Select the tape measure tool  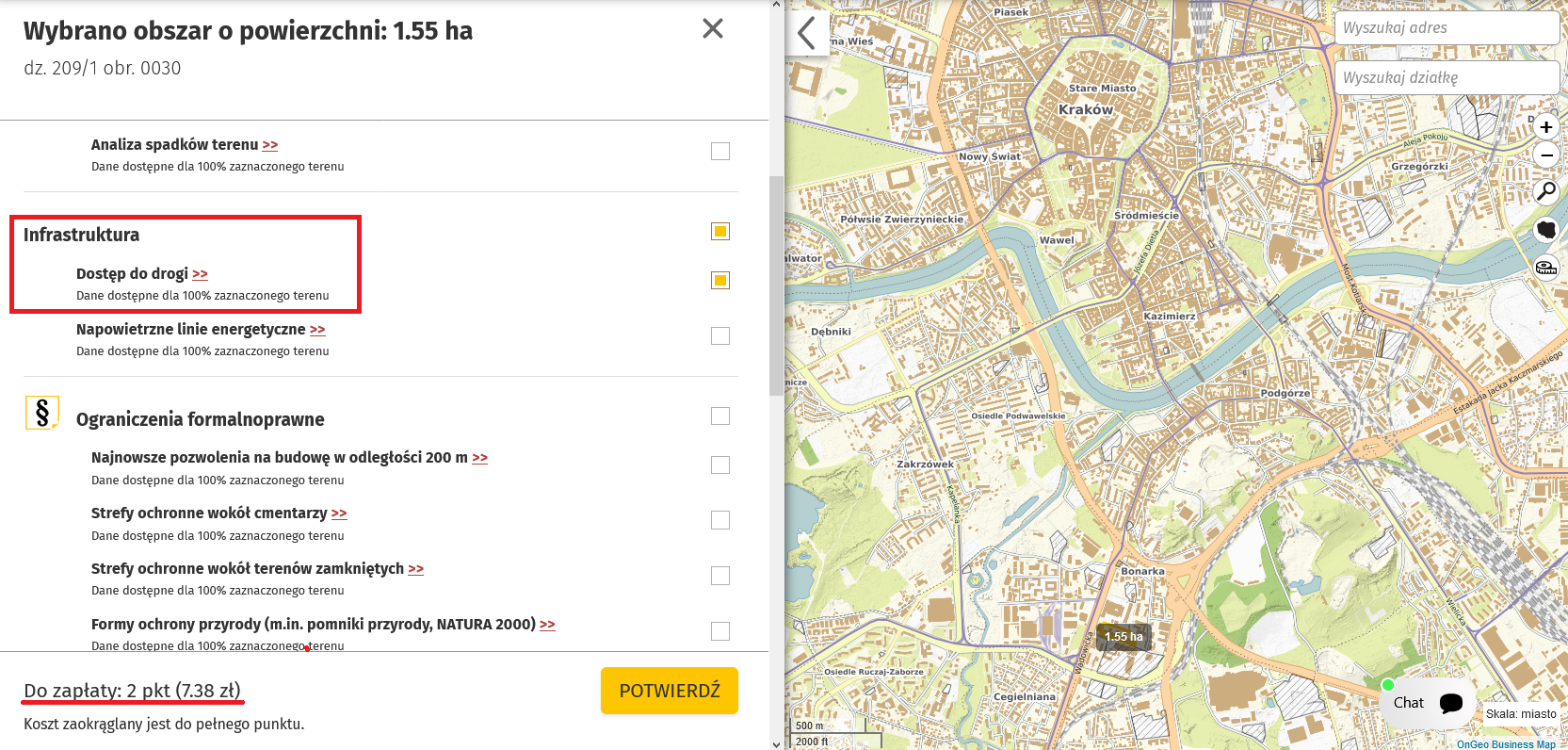[1545, 268]
